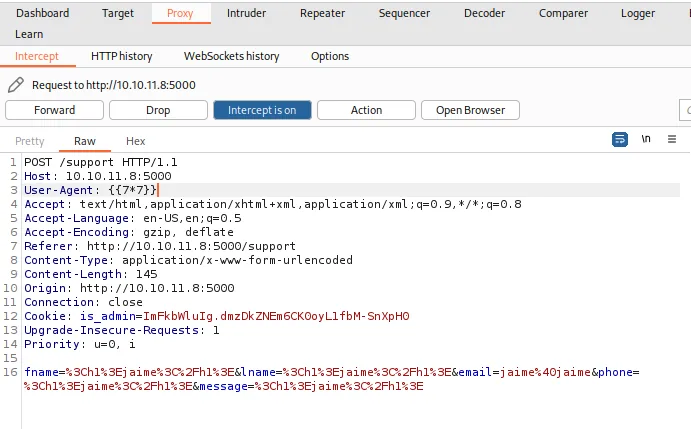
Task: Place cursor in the User-Agent {{7*7}} value
Action: point(132,190)
